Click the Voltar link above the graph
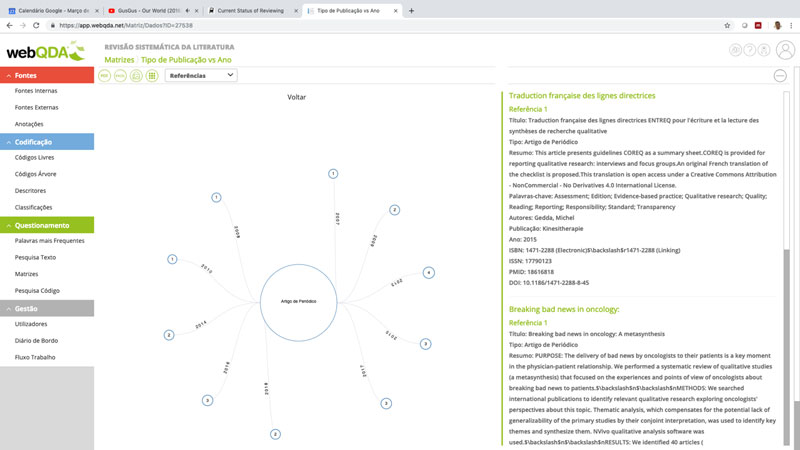Screen dimensions: 800x450 [x=296, y=97]
